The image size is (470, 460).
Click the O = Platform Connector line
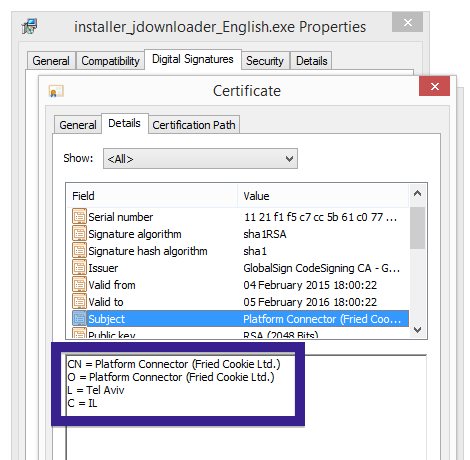click(x=171, y=377)
